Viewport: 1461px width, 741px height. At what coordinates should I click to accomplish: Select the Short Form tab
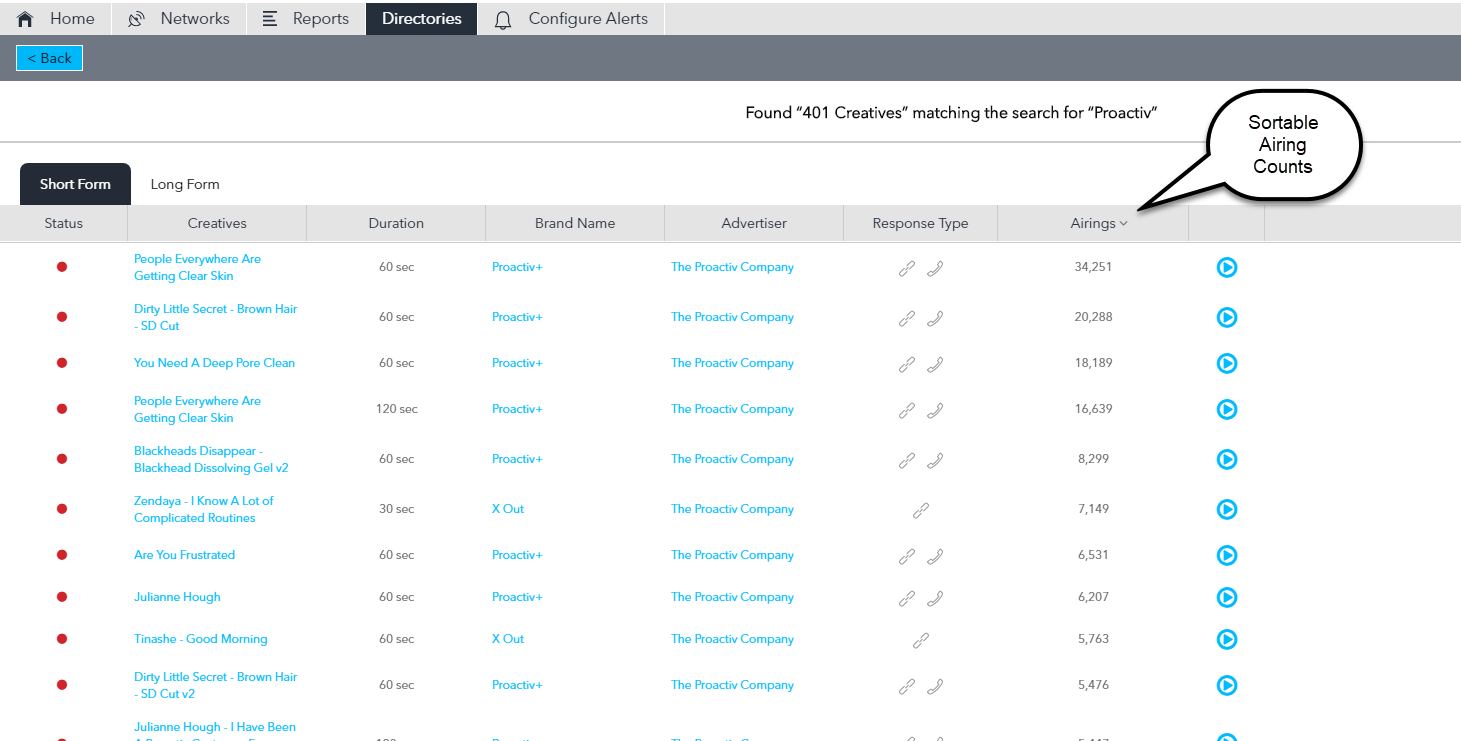[75, 184]
